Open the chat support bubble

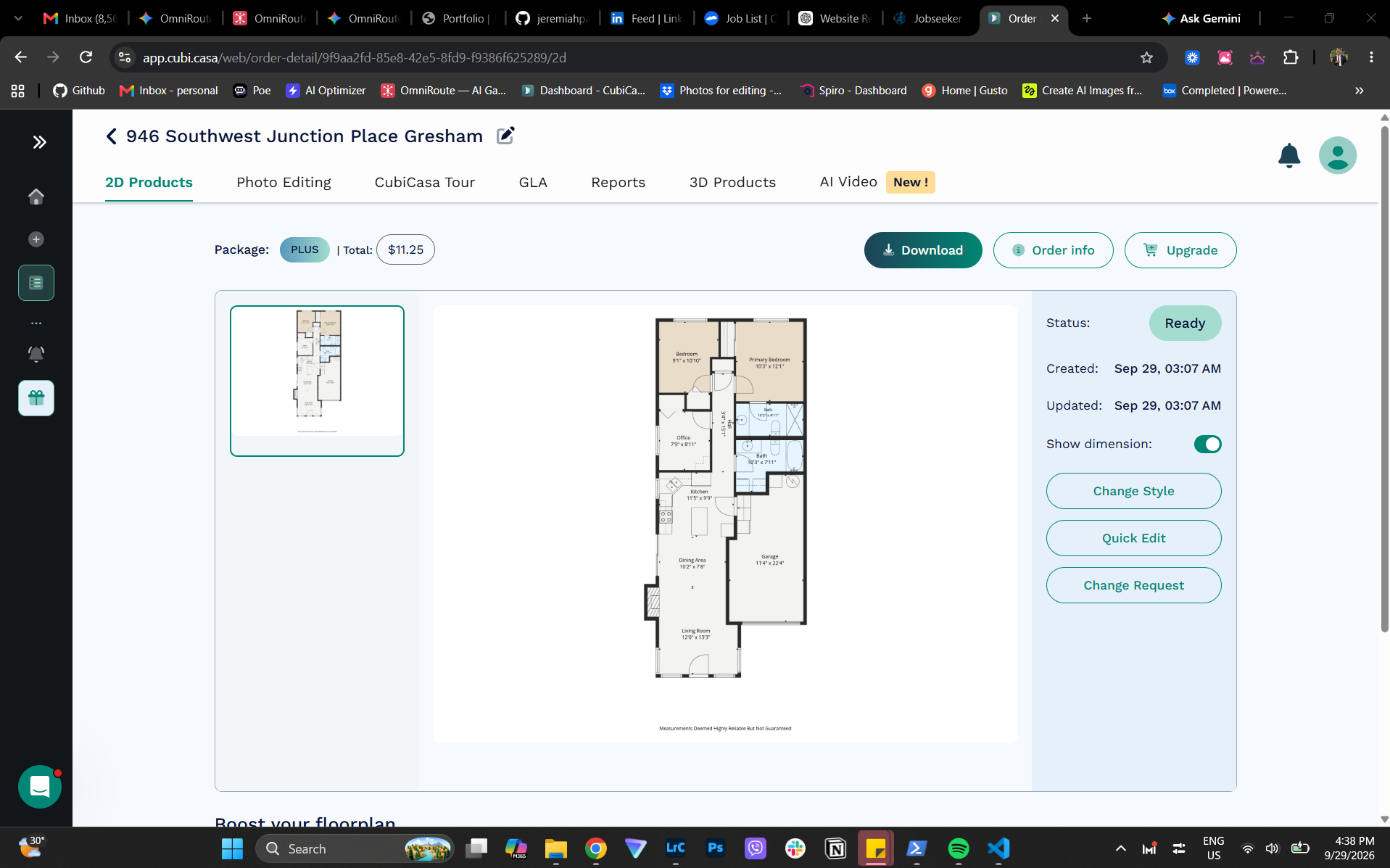click(40, 787)
